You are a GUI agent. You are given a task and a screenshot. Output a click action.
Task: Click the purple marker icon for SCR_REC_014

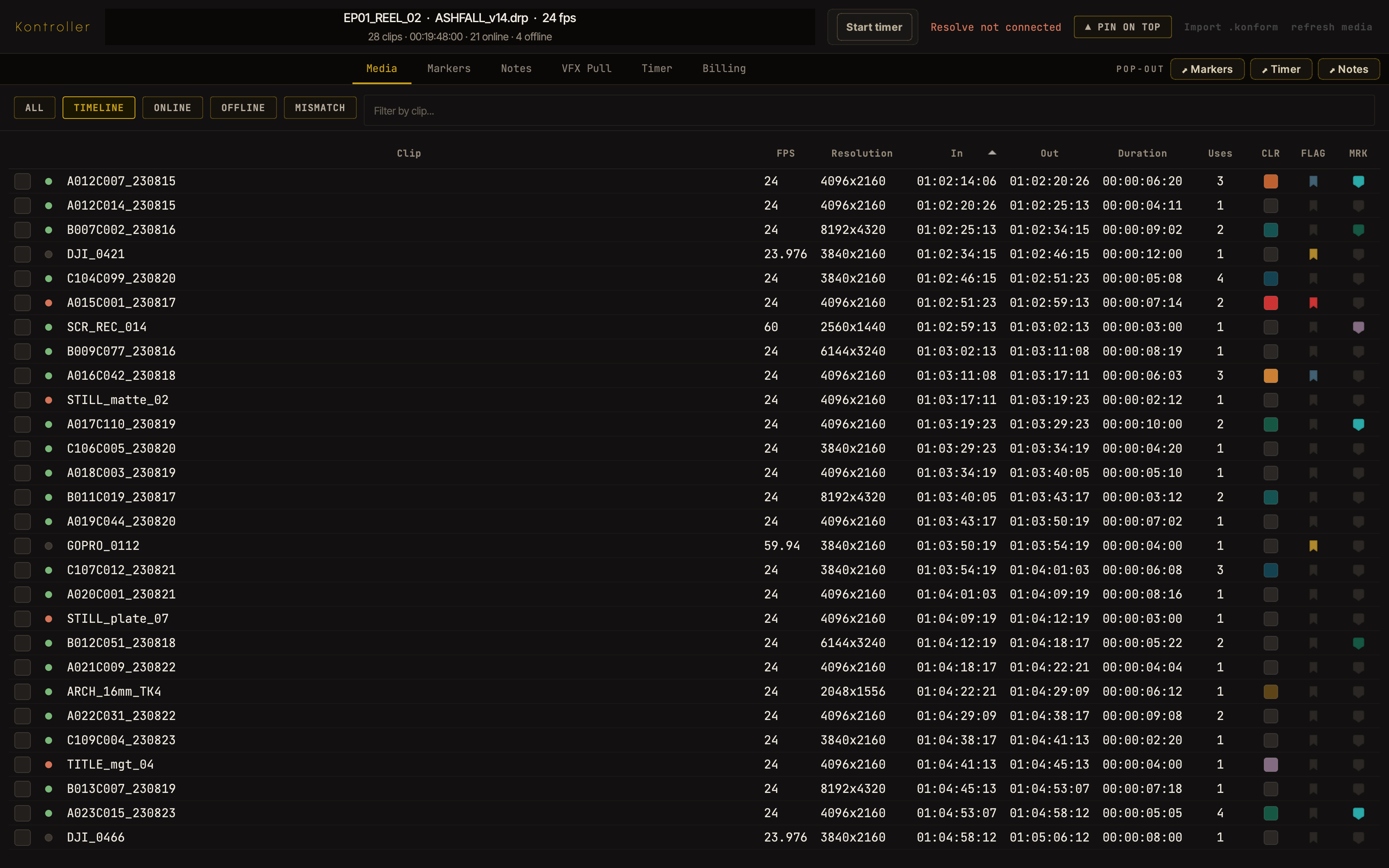tap(1358, 327)
